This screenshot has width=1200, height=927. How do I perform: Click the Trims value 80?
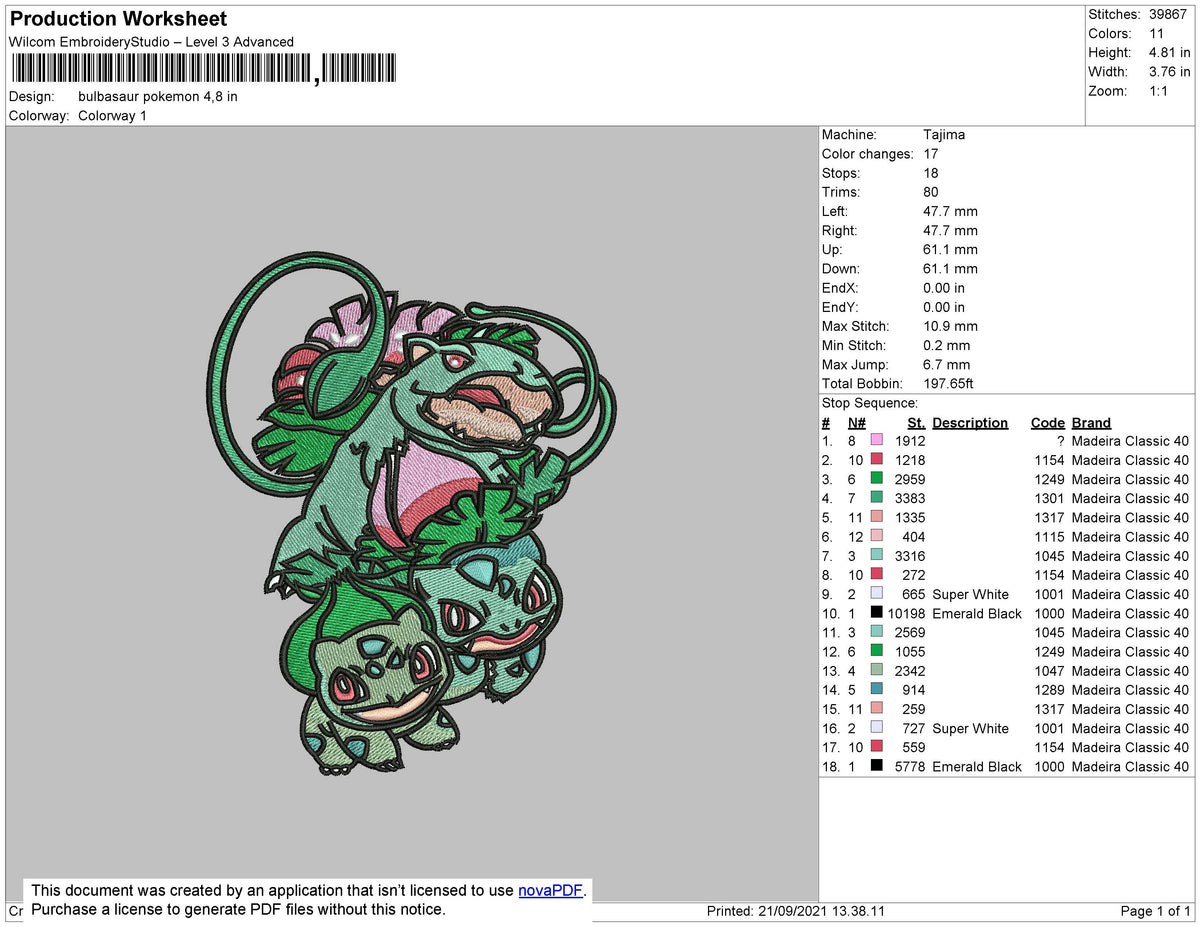point(931,192)
